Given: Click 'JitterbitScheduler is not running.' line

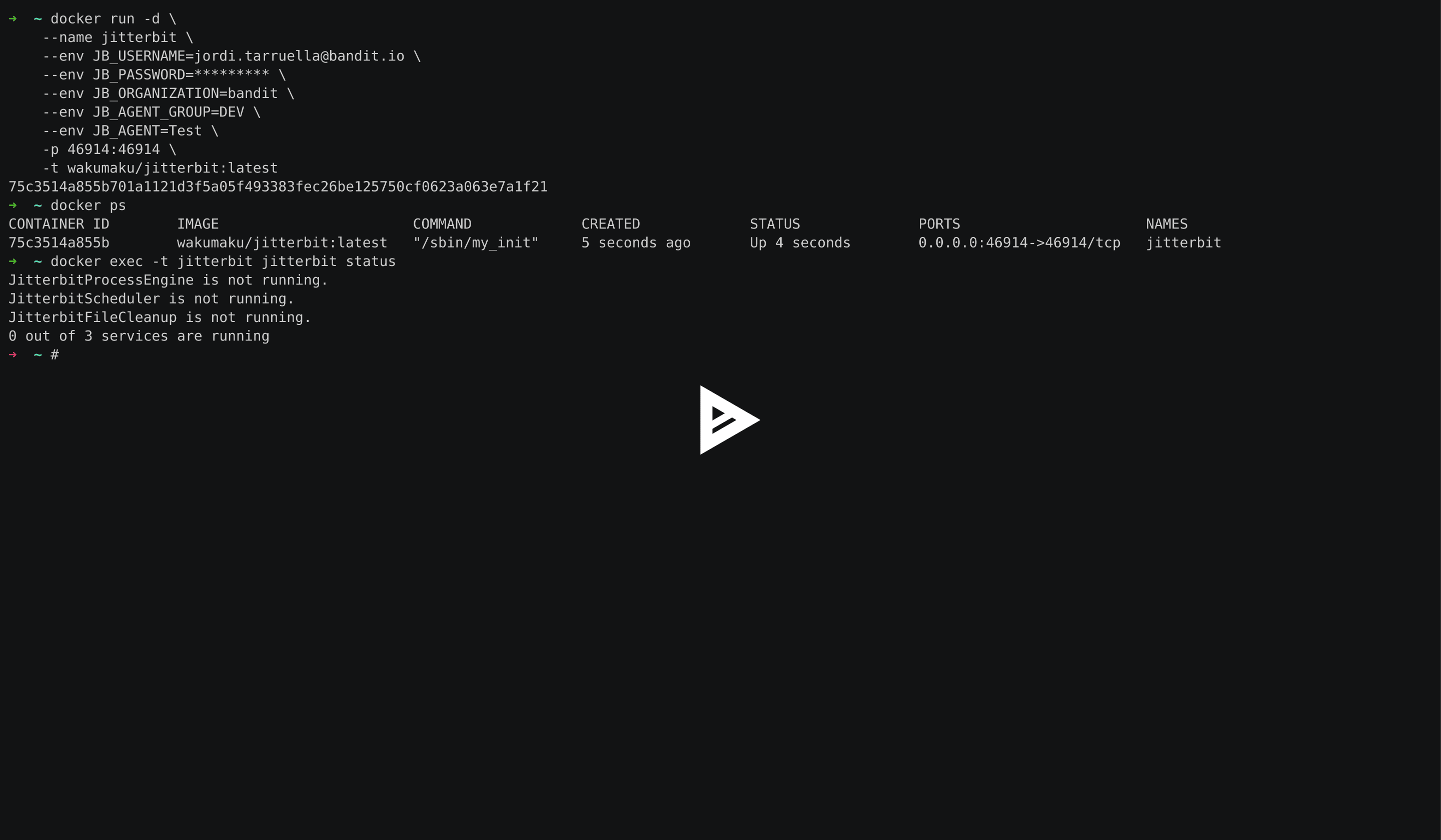Looking at the screenshot, I should (x=152, y=299).
